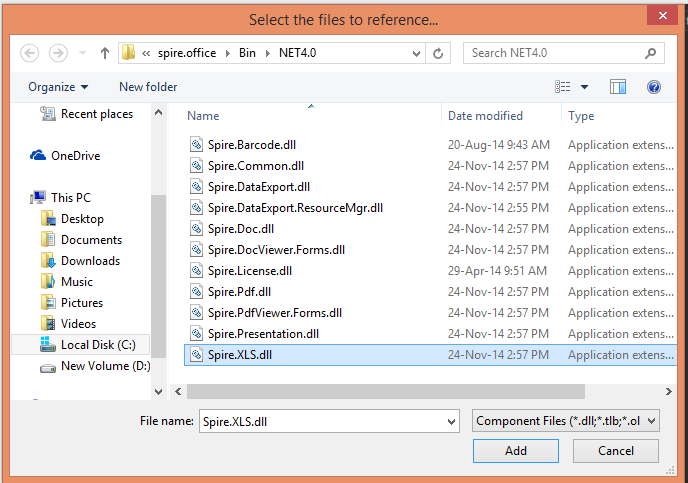Open the Help question mark icon
Image resolution: width=688 pixels, height=483 pixels.
click(x=654, y=87)
